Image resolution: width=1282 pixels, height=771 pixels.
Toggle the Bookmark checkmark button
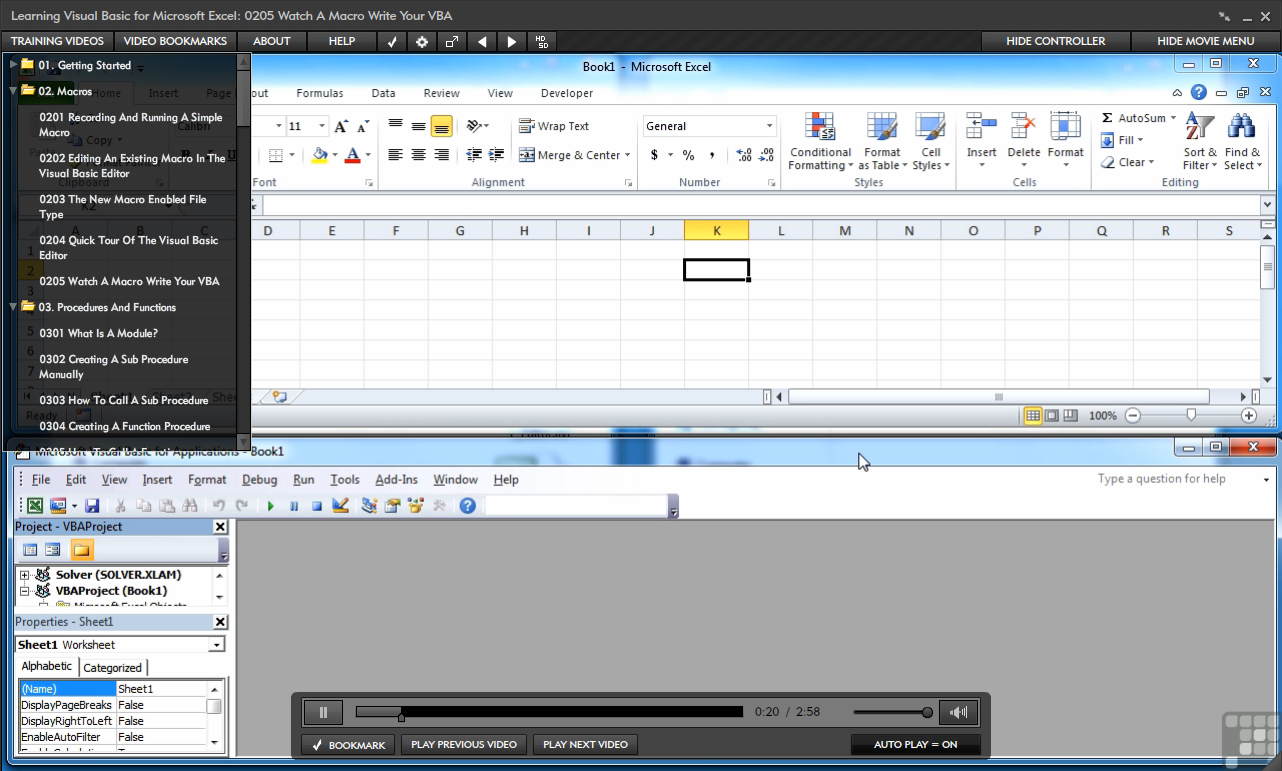(x=348, y=745)
